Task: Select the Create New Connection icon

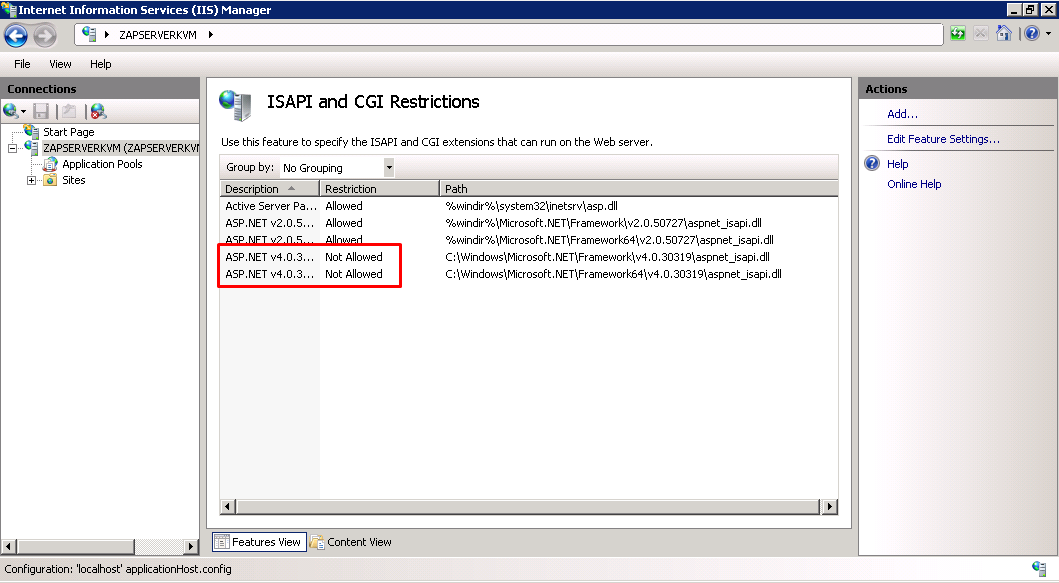Action: [x=10, y=110]
